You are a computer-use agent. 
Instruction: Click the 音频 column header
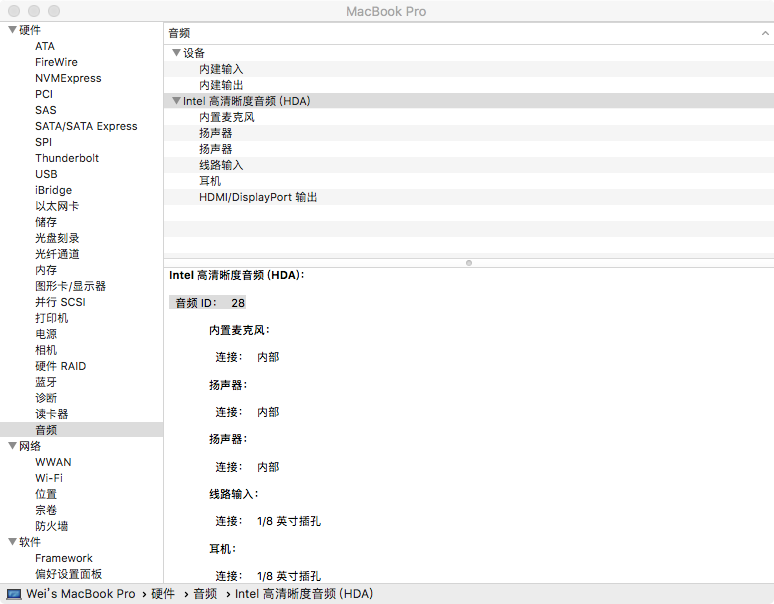(180, 33)
